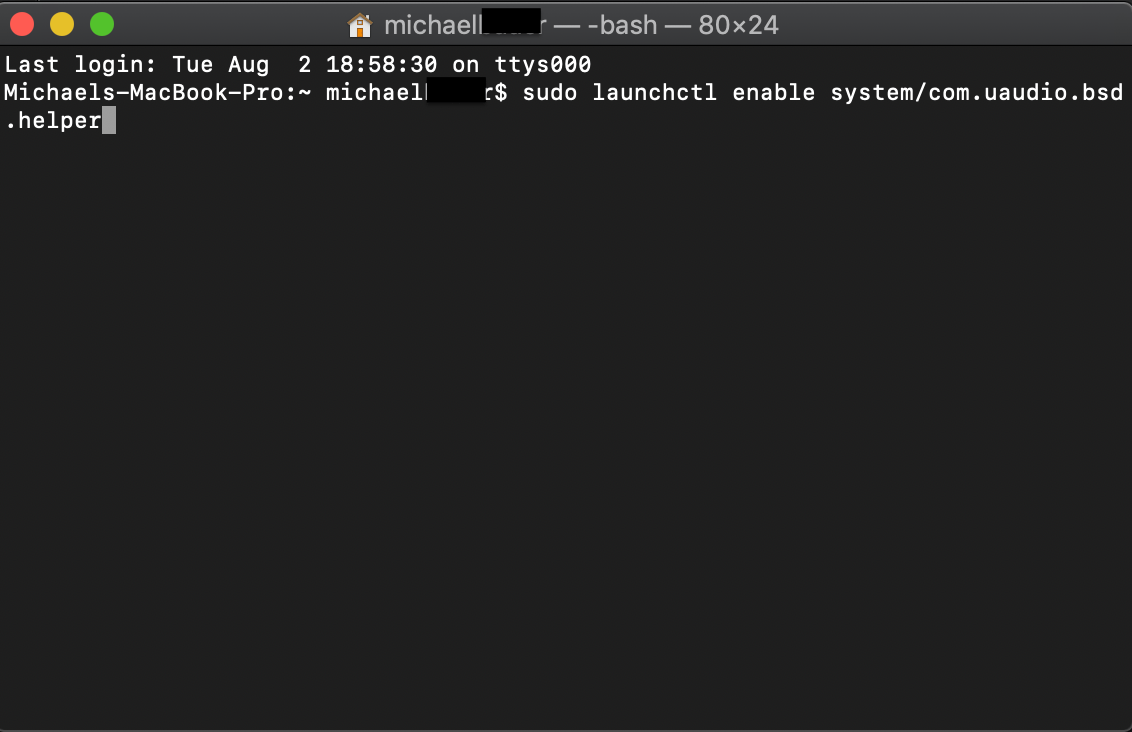Click the Terminal window title showing -bash
Viewport: 1132px width, 732px height.
tap(623, 24)
